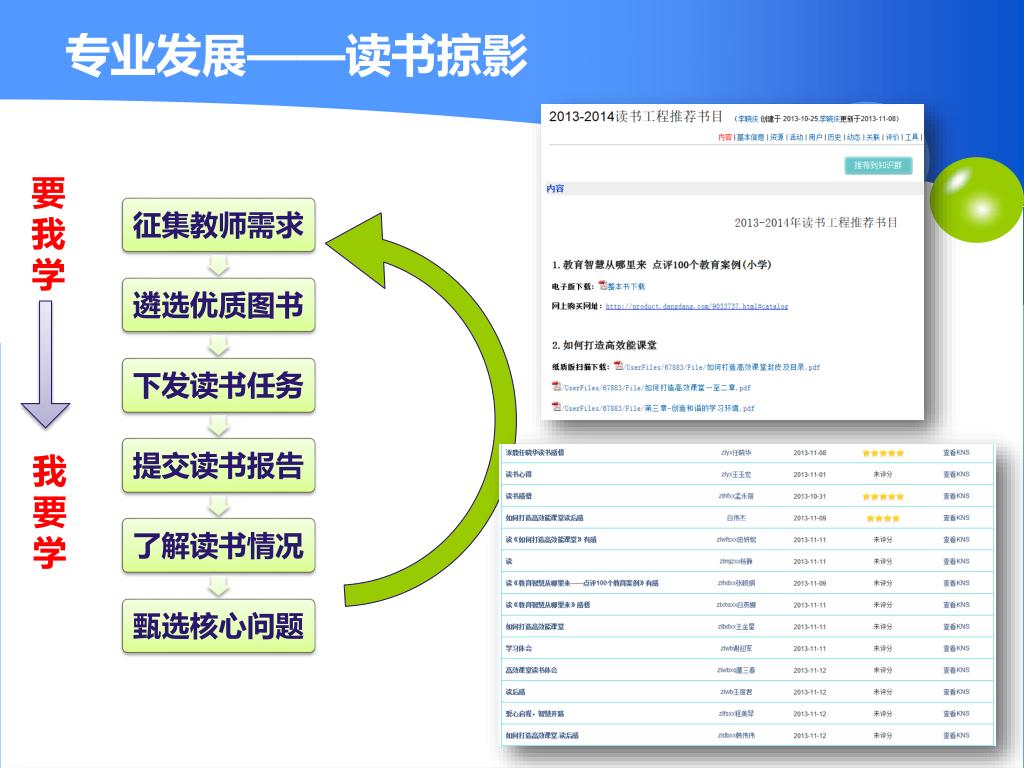Open the report about 点评100个教育案例 有感
Viewport: 1024px width, 768px height.
tap(582, 583)
